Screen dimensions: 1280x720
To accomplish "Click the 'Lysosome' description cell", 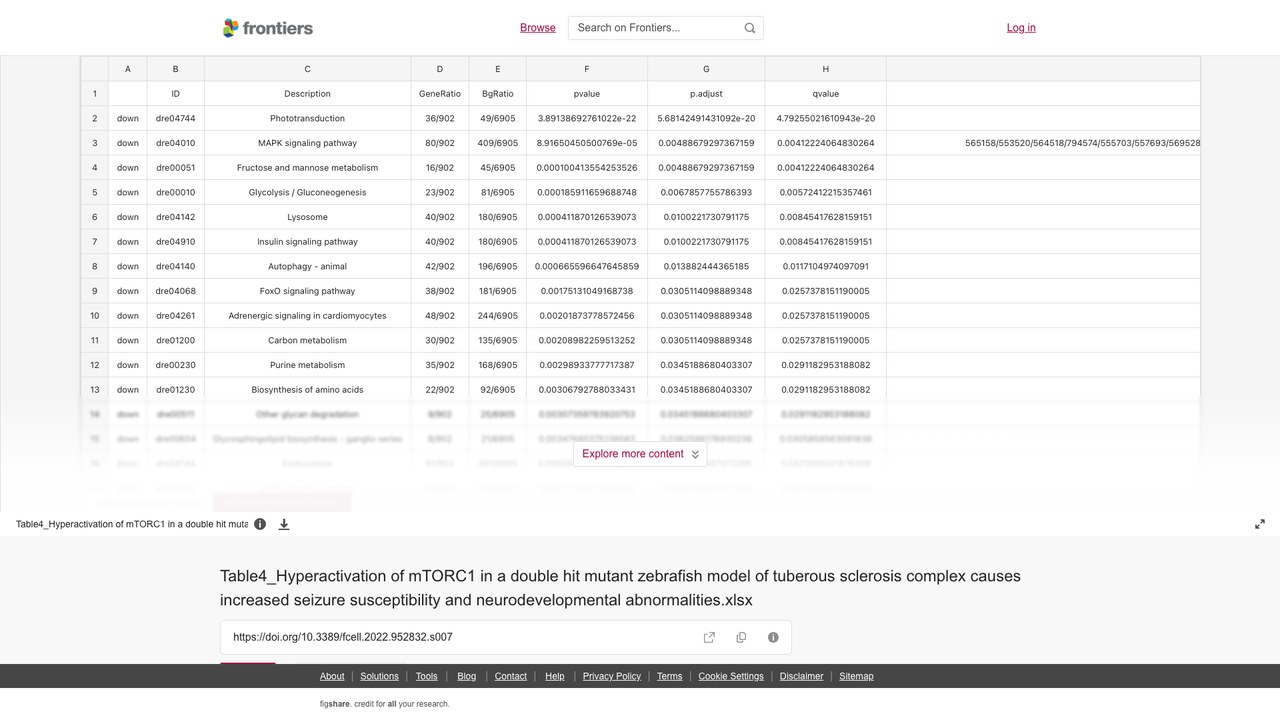I will coord(307,217).
